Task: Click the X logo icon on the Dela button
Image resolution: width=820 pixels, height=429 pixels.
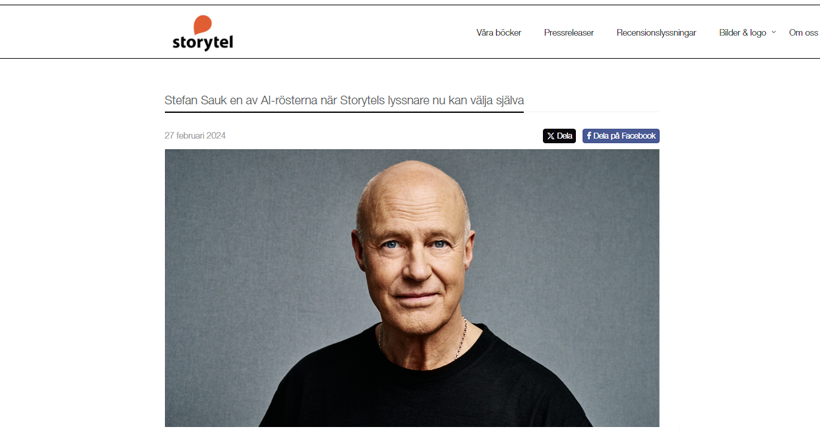Action: pos(550,136)
